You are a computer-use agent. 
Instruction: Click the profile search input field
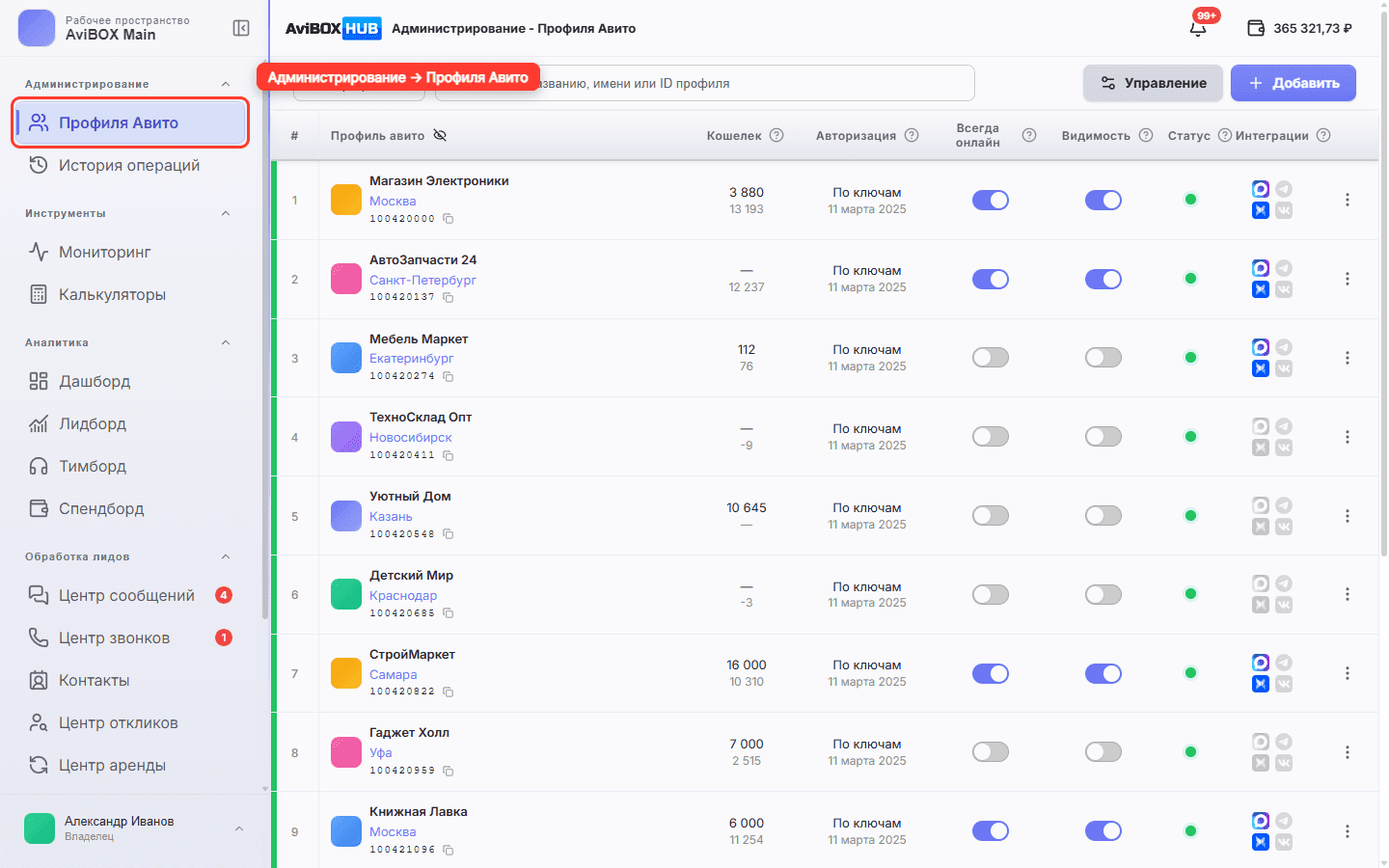pos(704,83)
